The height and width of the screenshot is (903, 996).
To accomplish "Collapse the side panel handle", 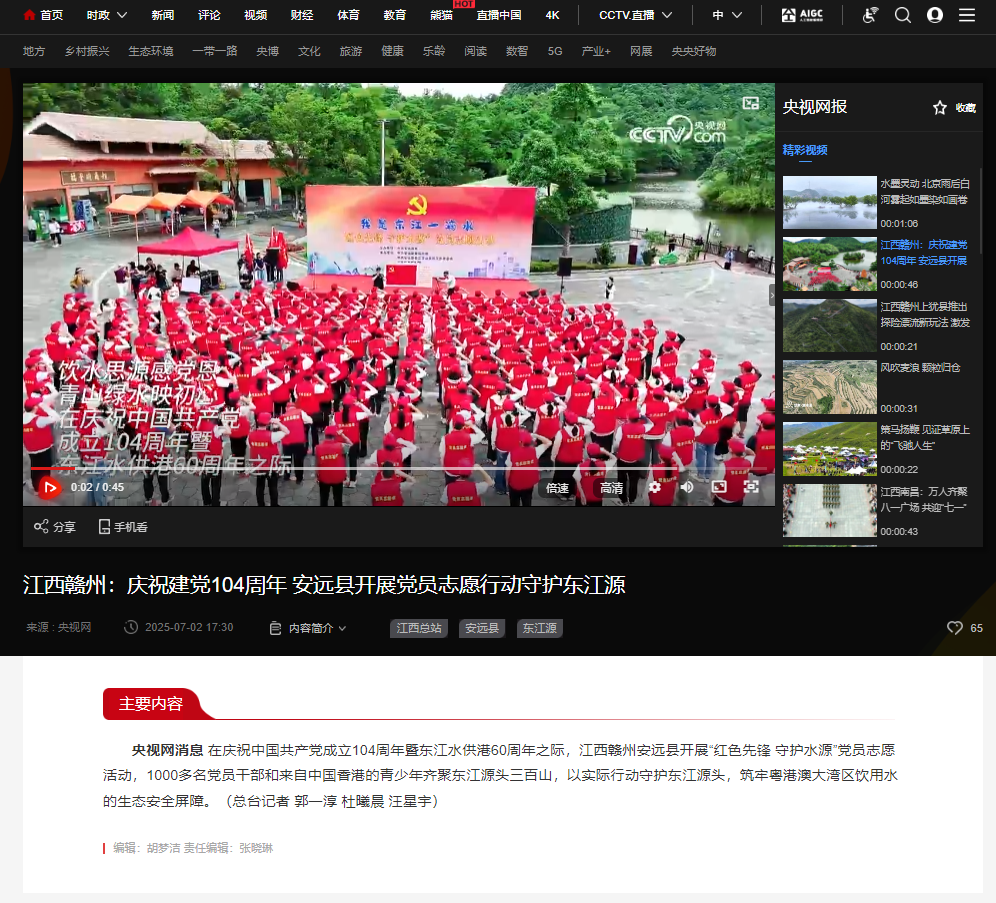I will (772, 295).
